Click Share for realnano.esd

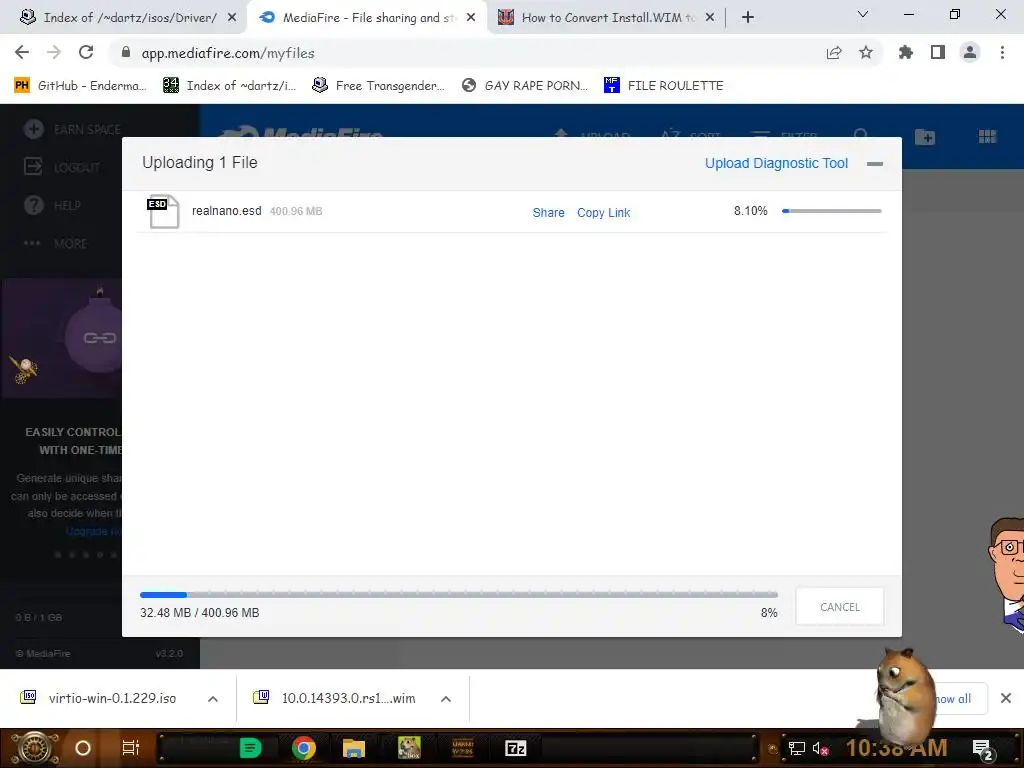tap(548, 212)
